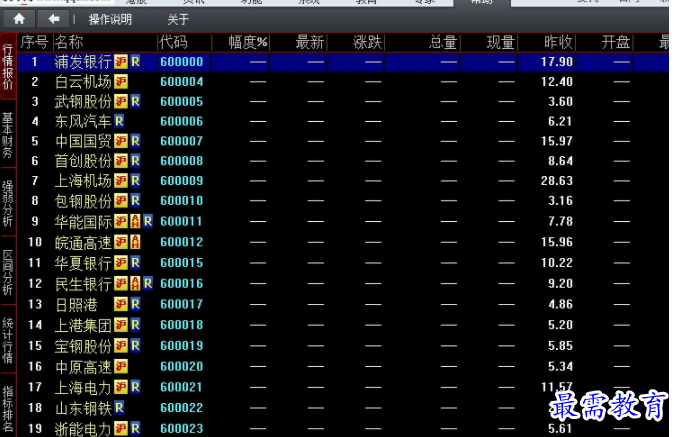
Task: Sort by the 开盘 column header
Action: coord(616,43)
